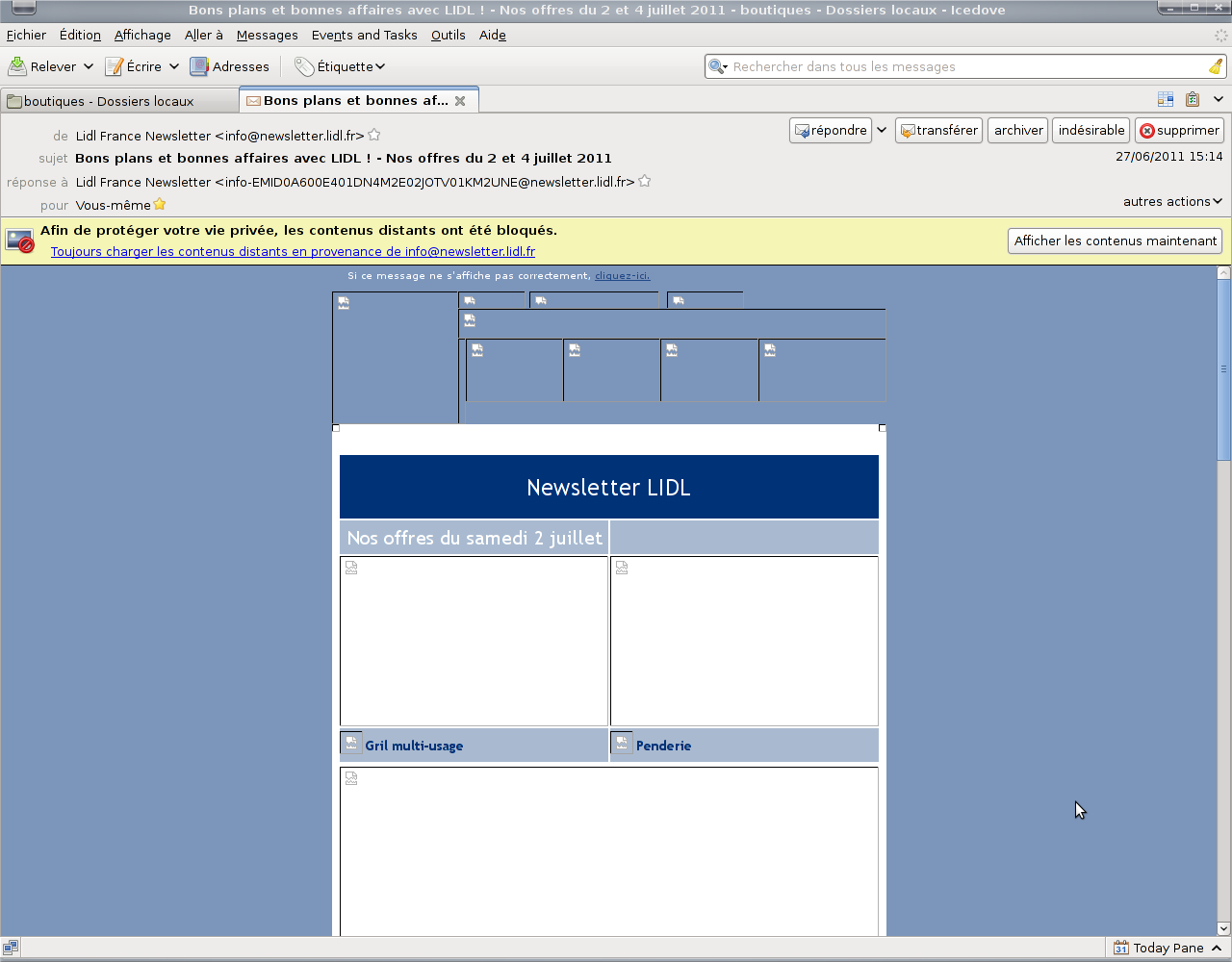Screen dimensions: 1232x962
Task: Click the calendar tab icon
Action: coord(1166,99)
